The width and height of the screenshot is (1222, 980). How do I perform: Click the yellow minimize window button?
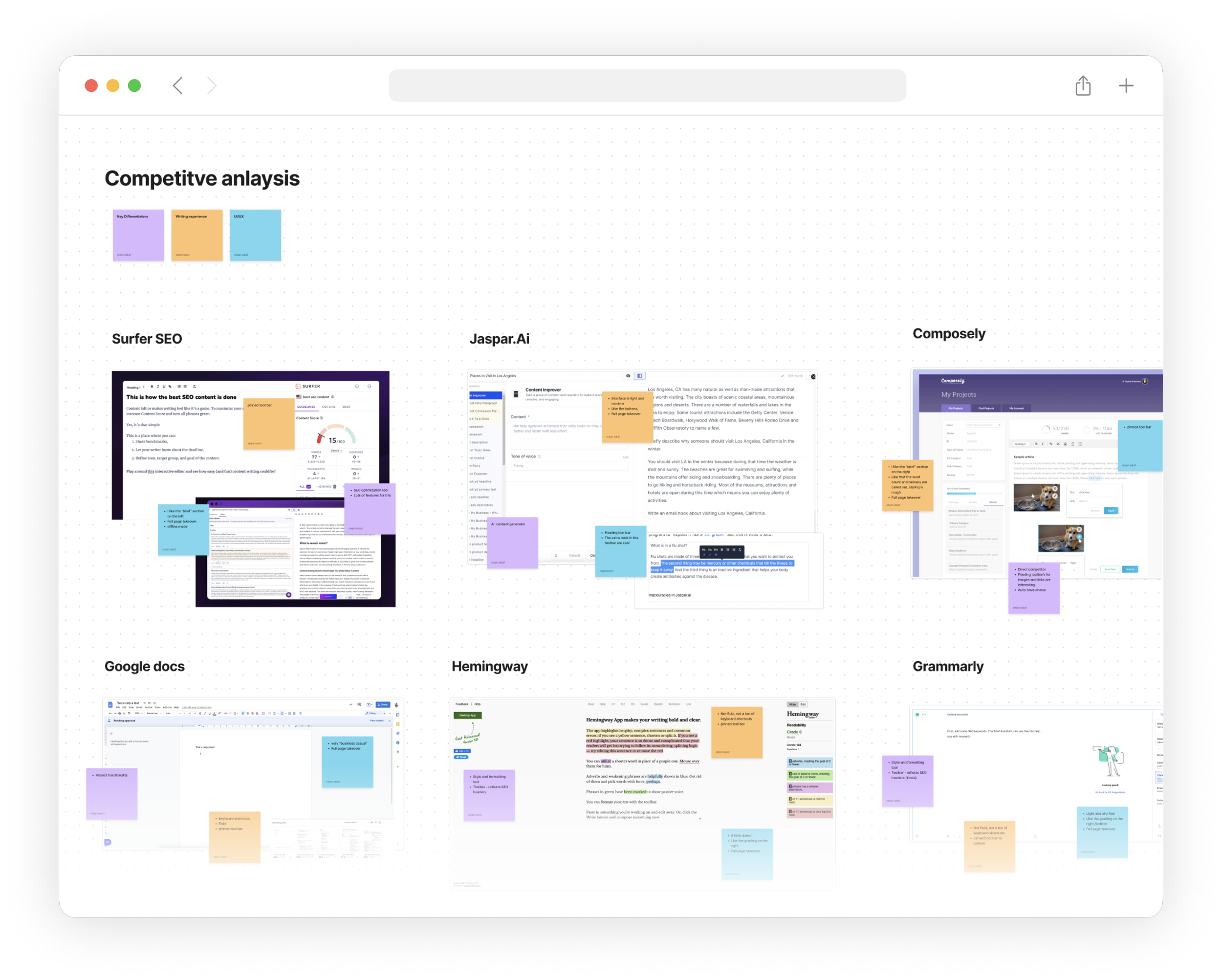click(113, 86)
